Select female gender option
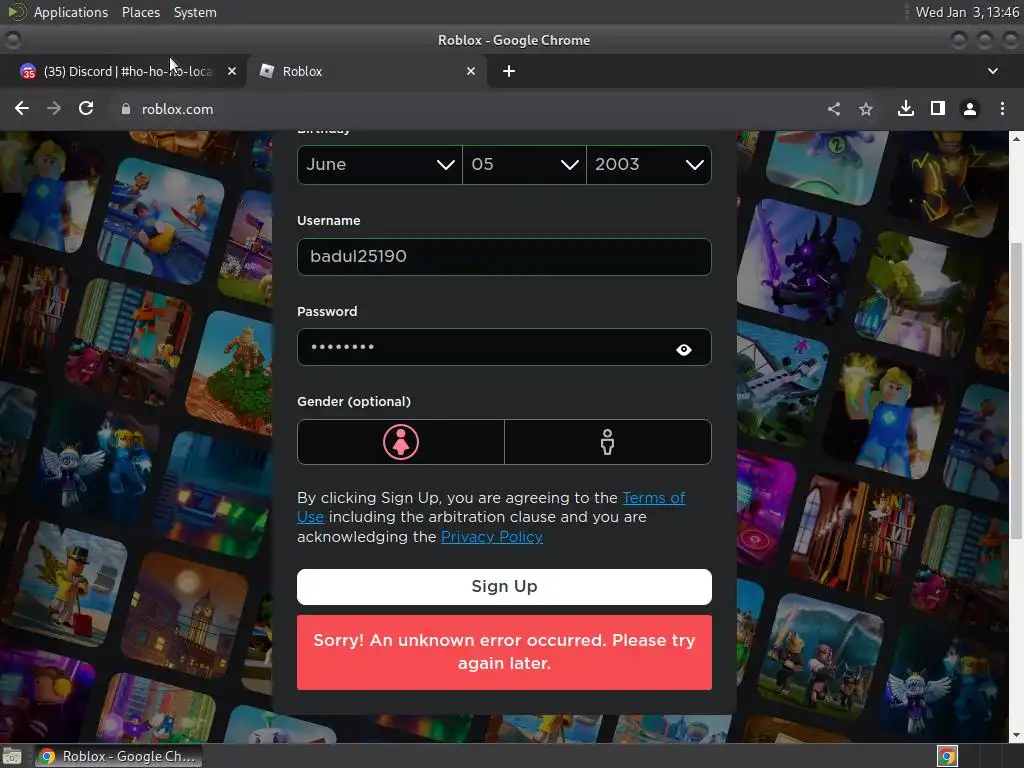 (400, 442)
